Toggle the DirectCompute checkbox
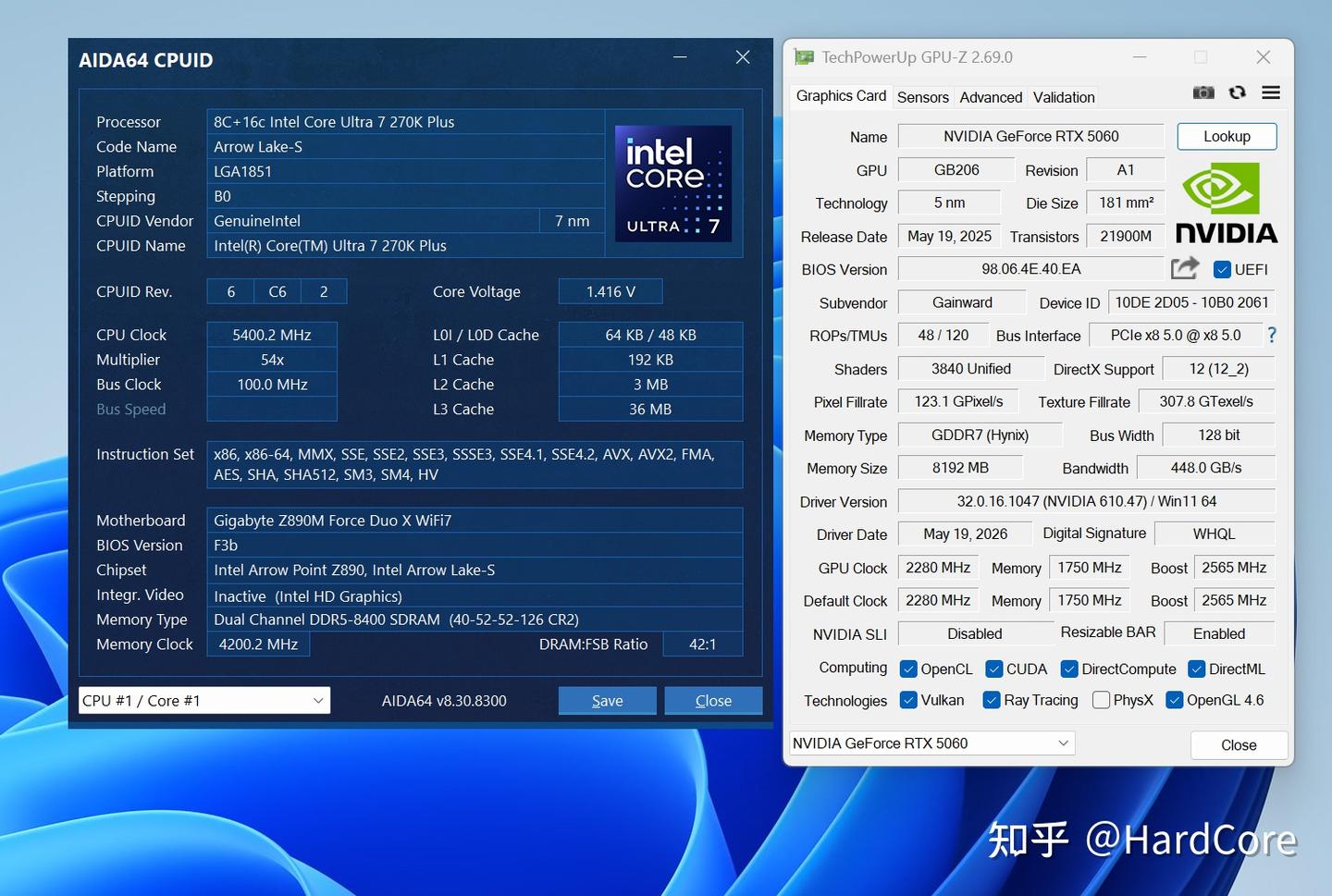1332x896 pixels. pyautogui.click(x=1069, y=669)
